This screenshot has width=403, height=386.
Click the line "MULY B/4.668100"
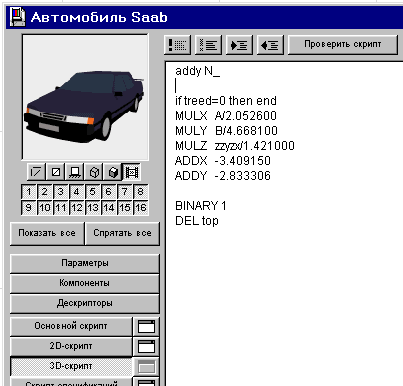tap(226, 131)
